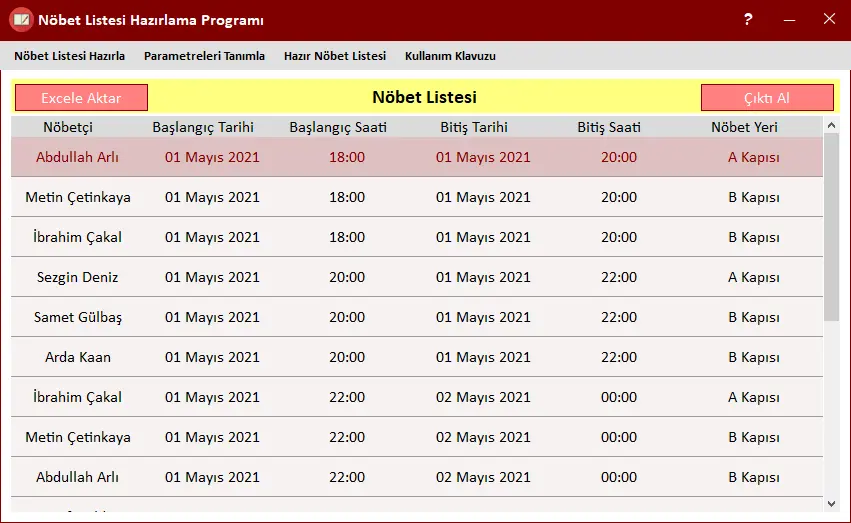Click the Bitiş Tarihi column header

click(x=474, y=127)
